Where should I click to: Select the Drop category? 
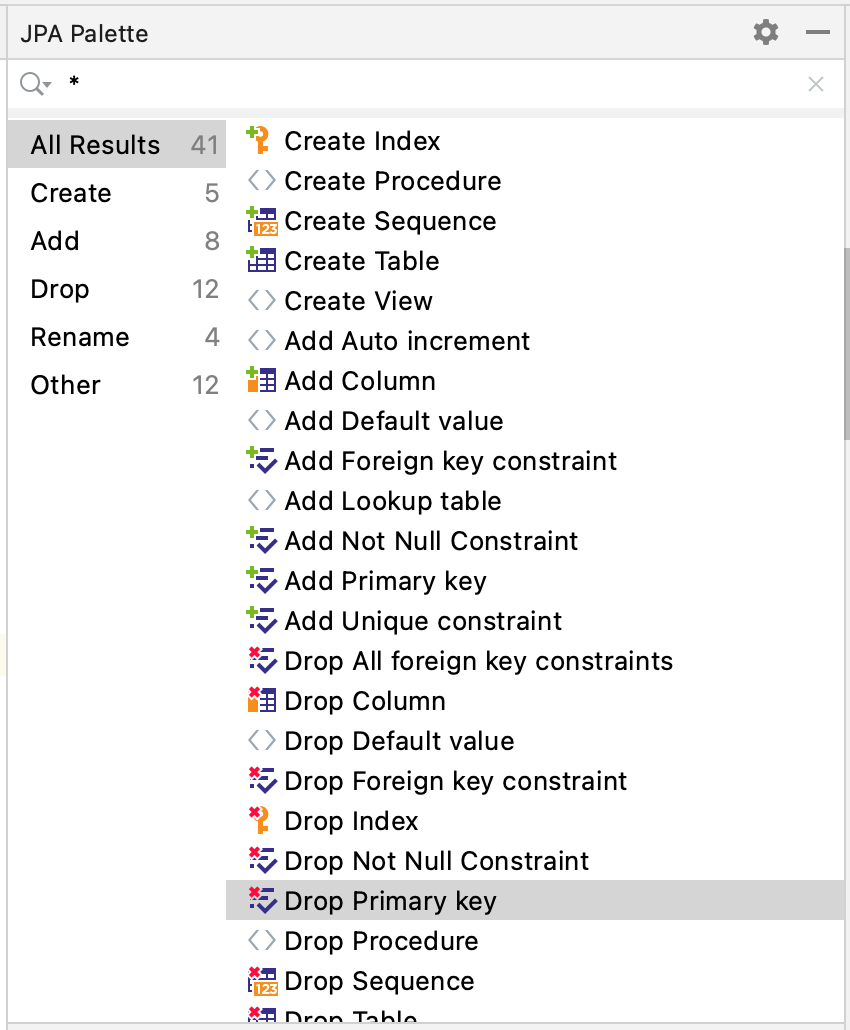[x=117, y=289]
